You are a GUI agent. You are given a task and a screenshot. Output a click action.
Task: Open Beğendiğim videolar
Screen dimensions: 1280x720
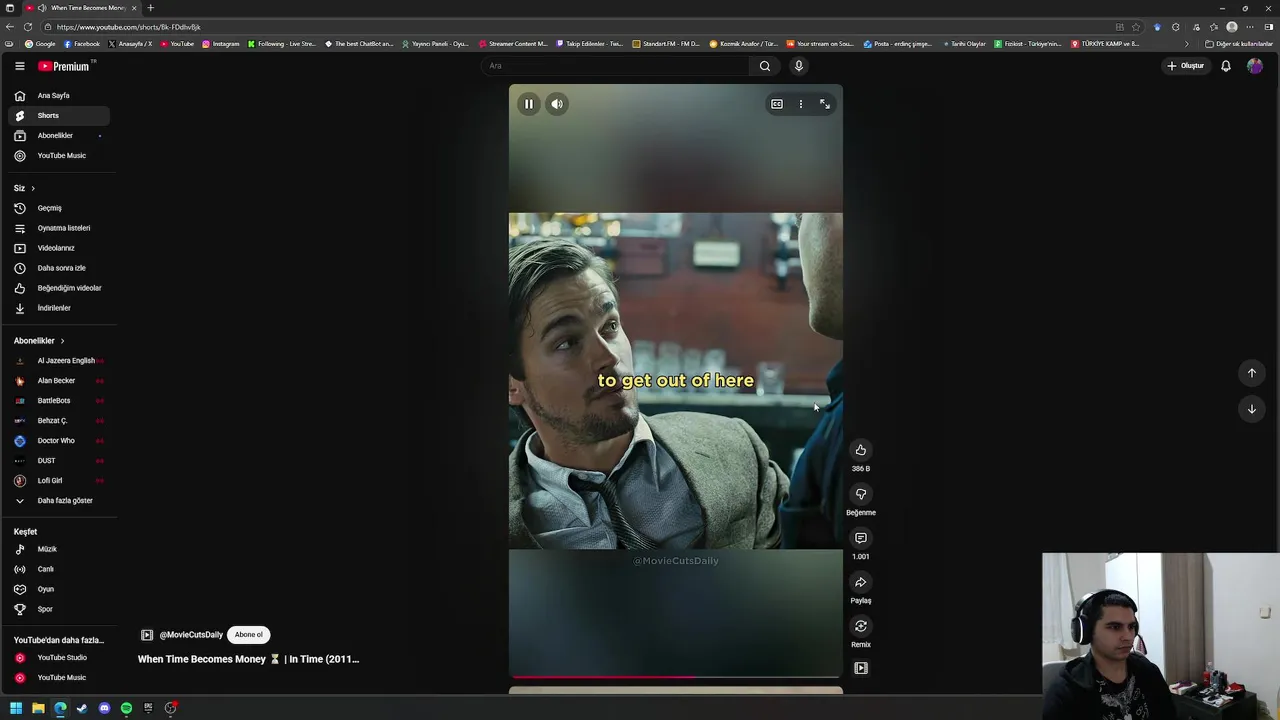[x=59, y=288]
